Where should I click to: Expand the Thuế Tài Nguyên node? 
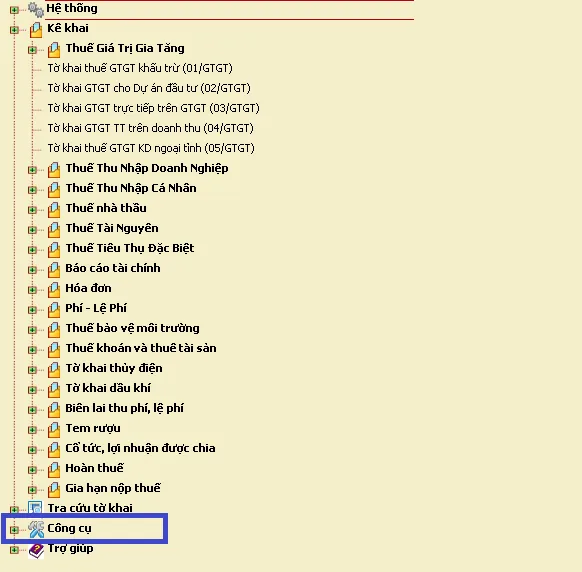tap(32, 230)
